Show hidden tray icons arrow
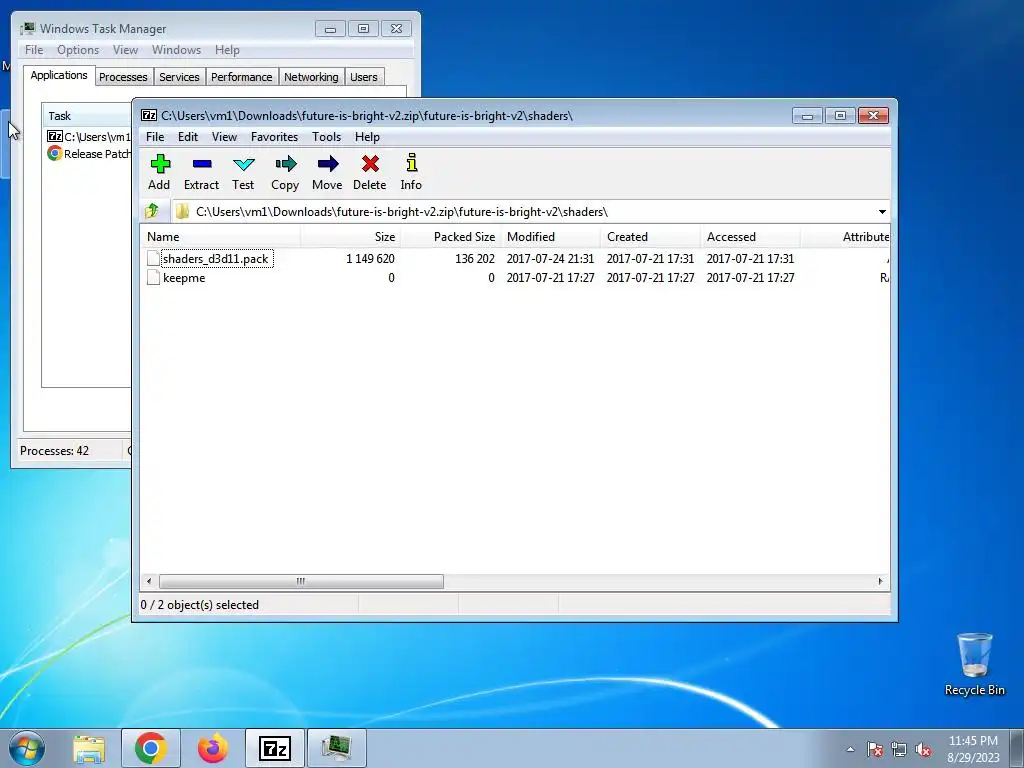Viewport: 1024px width, 768px height. [850, 749]
